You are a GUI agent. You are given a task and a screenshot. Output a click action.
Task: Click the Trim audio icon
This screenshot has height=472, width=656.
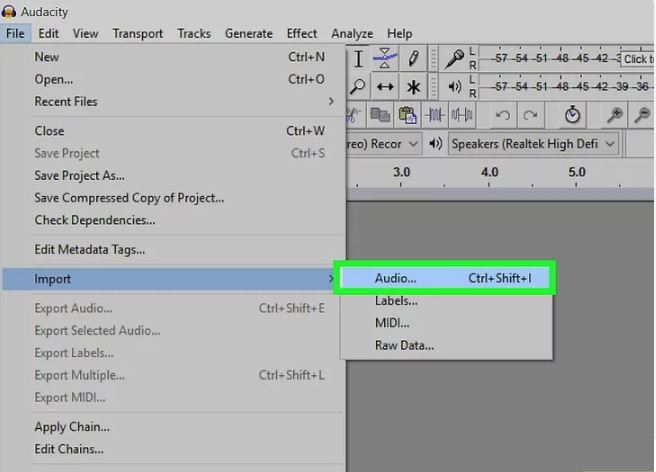[x=434, y=115]
